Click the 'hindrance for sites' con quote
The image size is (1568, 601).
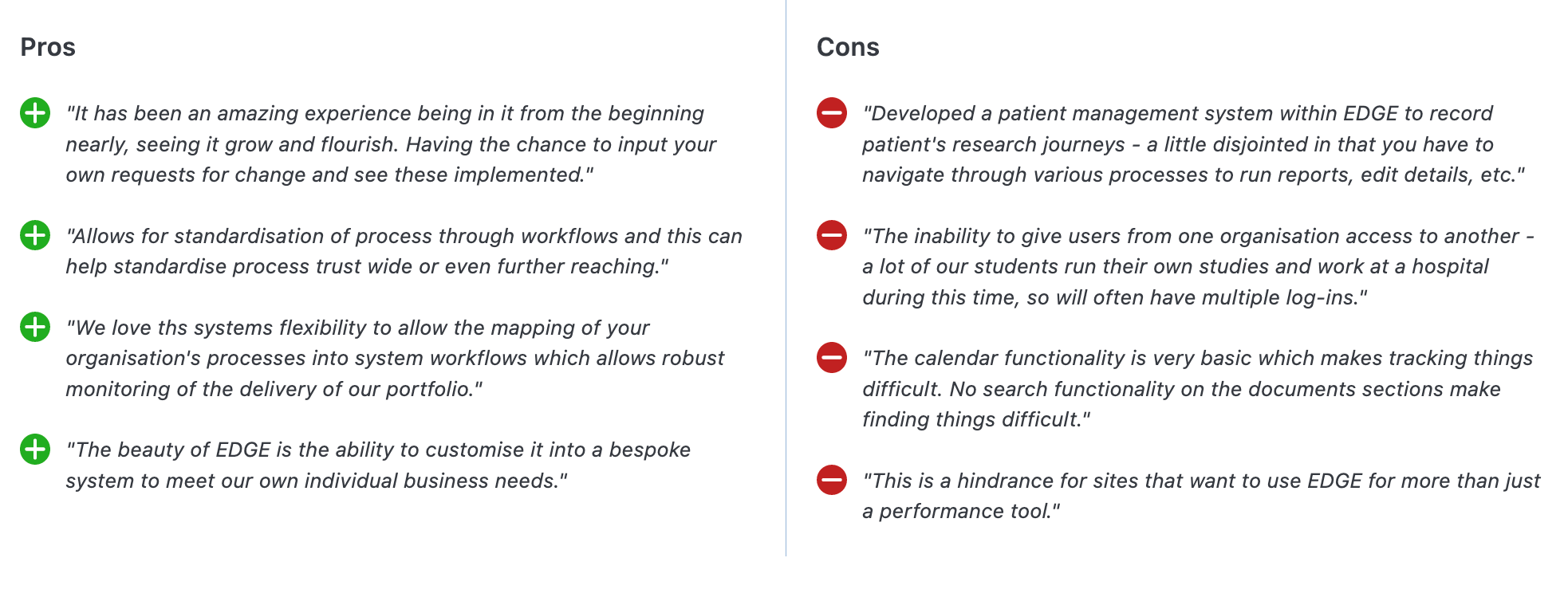click(x=1201, y=496)
